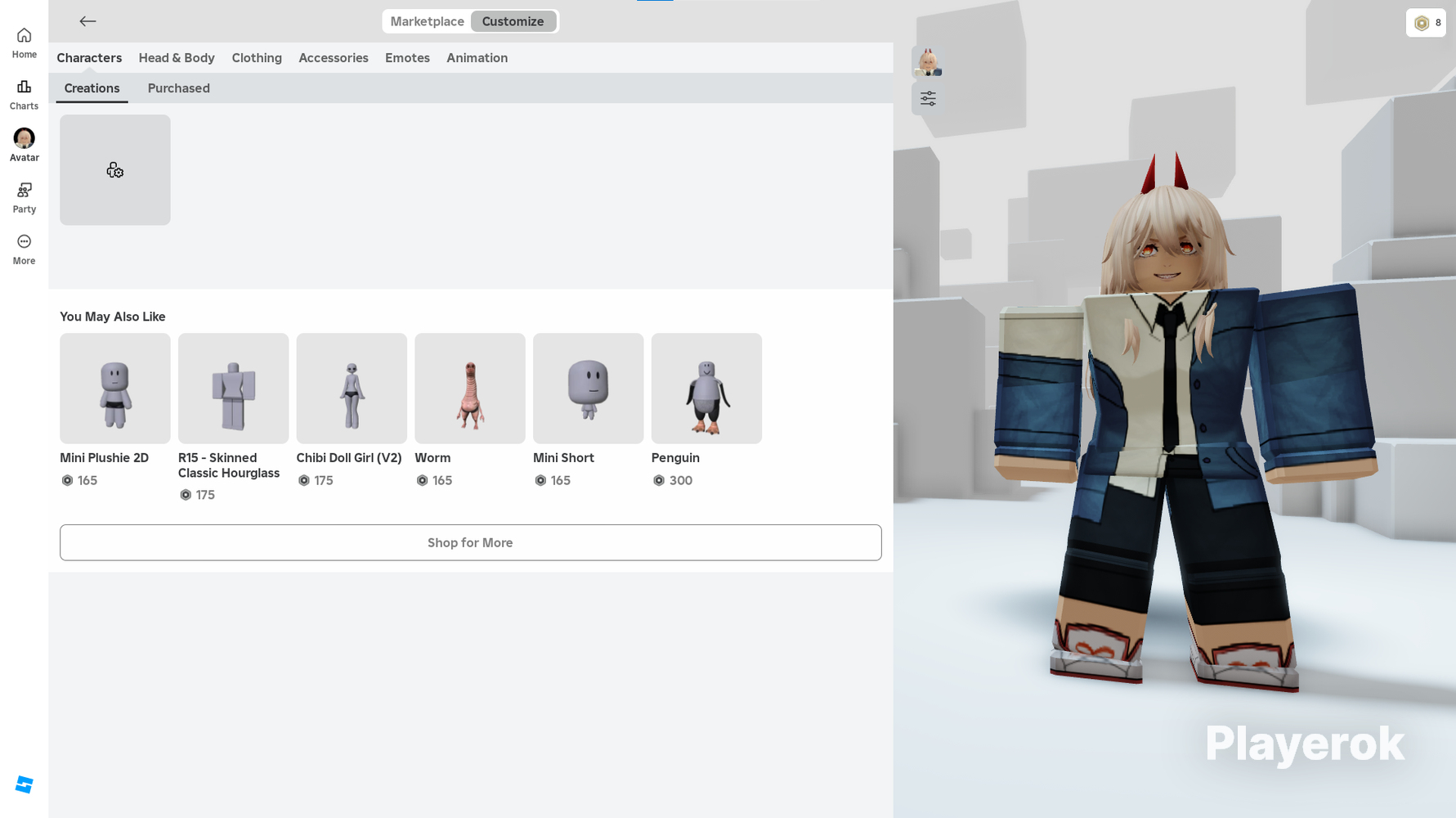Open the Robux balance indicator

pyautogui.click(x=1426, y=23)
